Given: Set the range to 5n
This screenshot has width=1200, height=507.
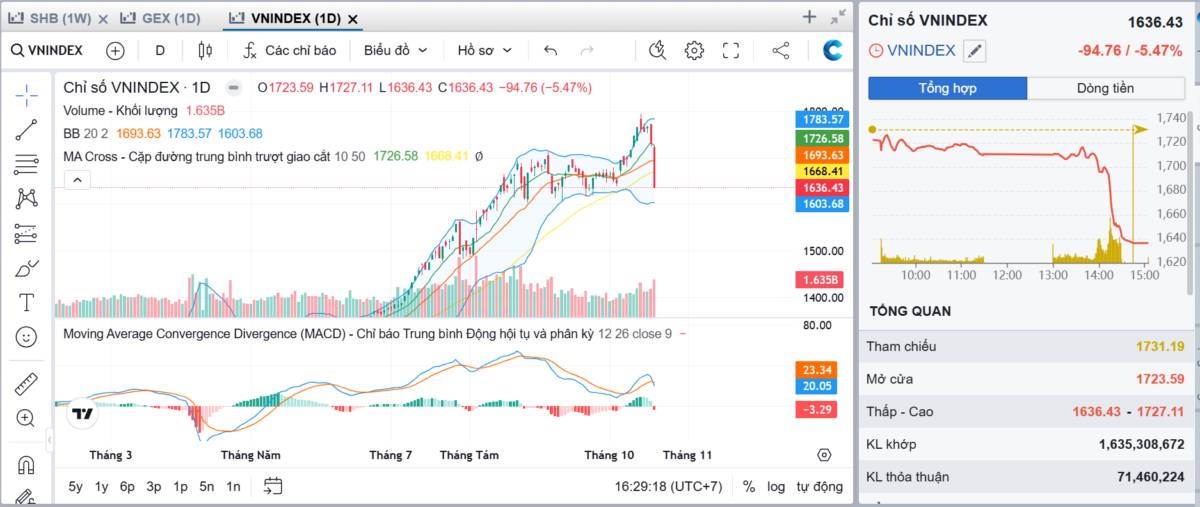Looking at the screenshot, I should click(206, 486).
